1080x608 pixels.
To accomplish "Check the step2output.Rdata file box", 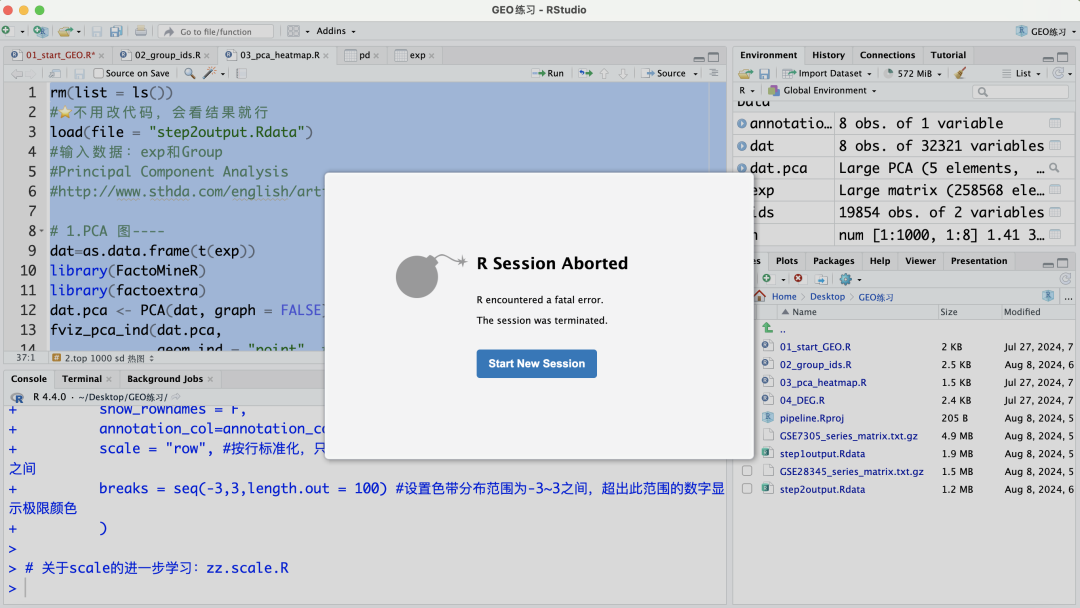I will tap(747, 489).
